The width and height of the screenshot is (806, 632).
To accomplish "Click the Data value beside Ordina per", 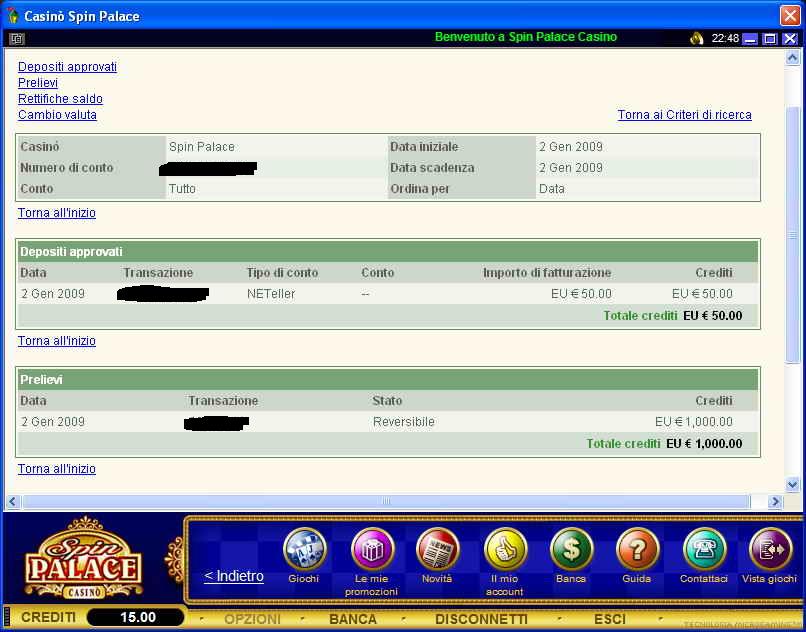I will [552, 189].
